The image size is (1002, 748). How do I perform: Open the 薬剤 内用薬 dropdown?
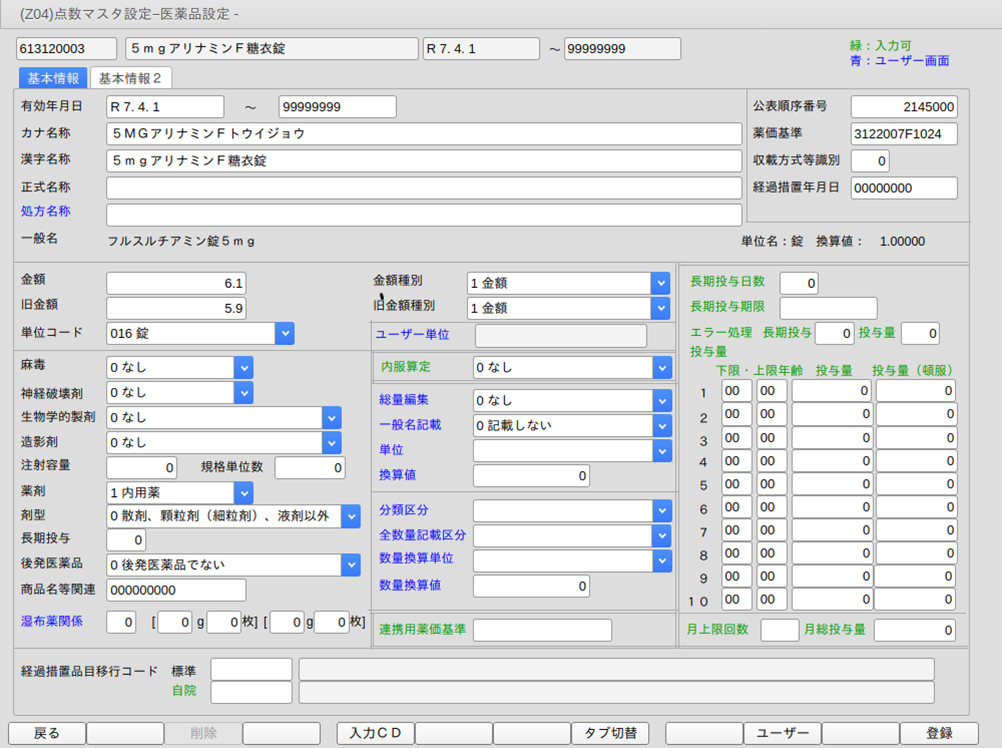point(244,492)
